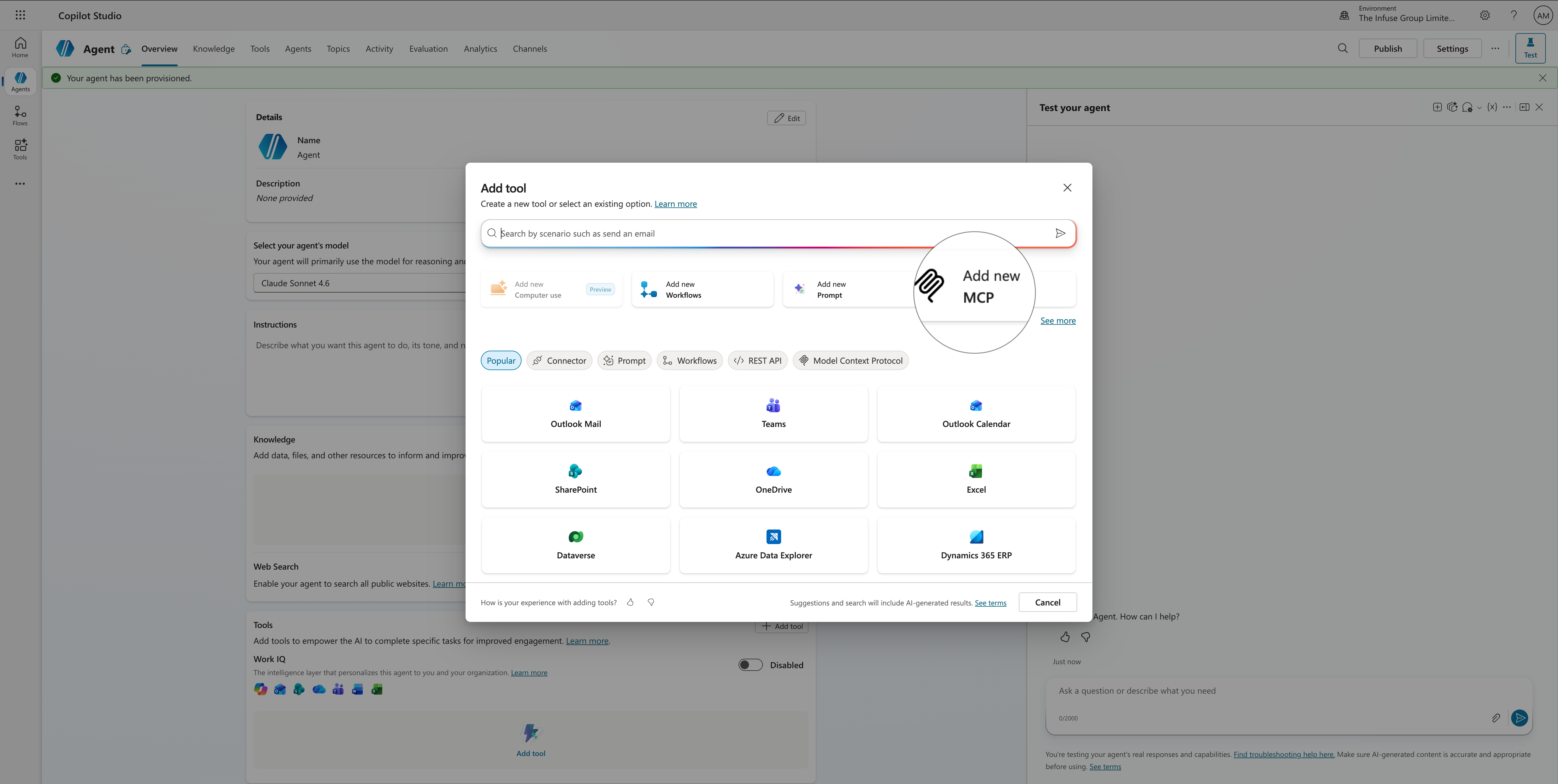This screenshot has width=1558, height=784.
Task: Choose Add new Workflows card
Action: pos(703,290)
